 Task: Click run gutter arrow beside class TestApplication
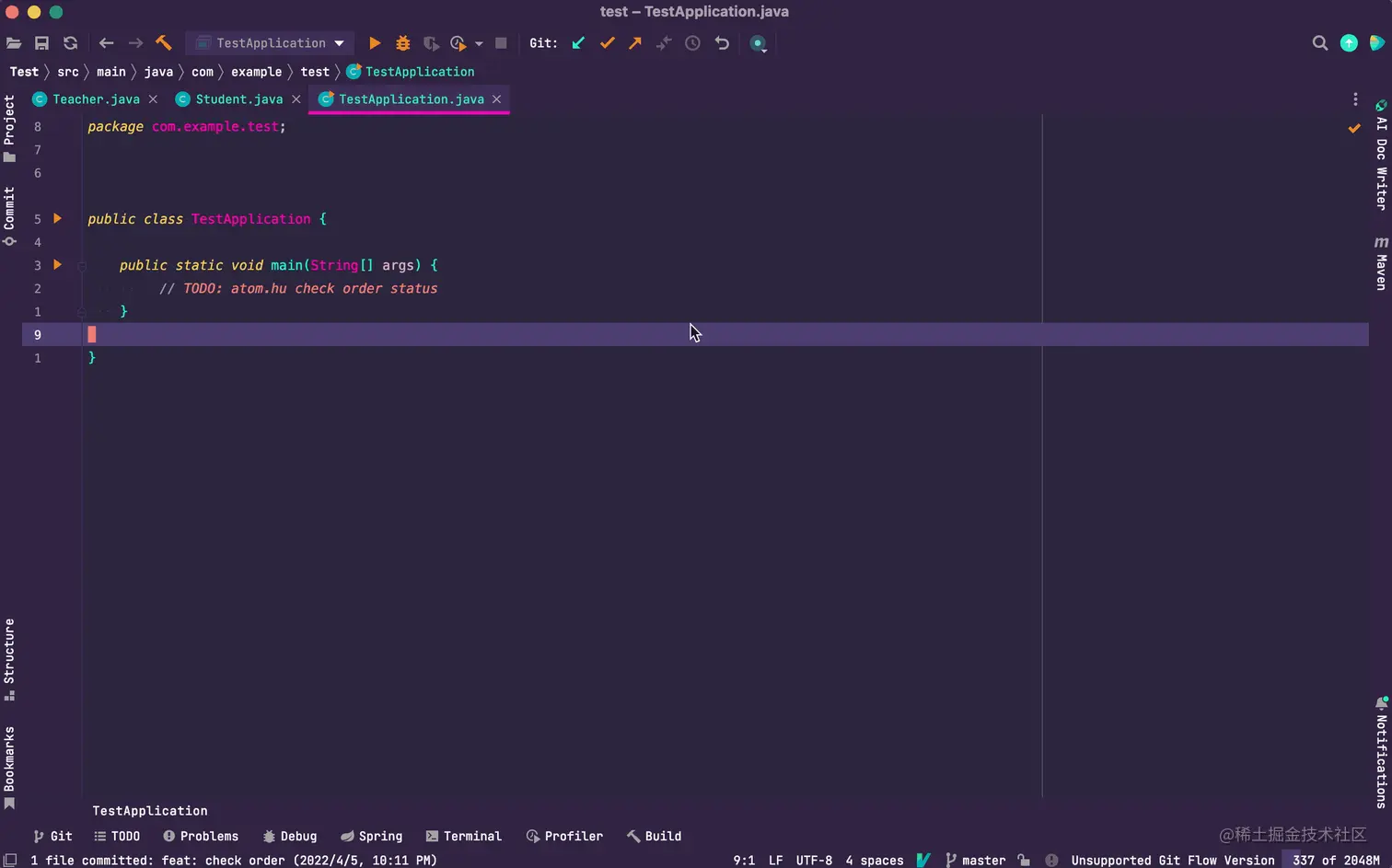[57, 218]
